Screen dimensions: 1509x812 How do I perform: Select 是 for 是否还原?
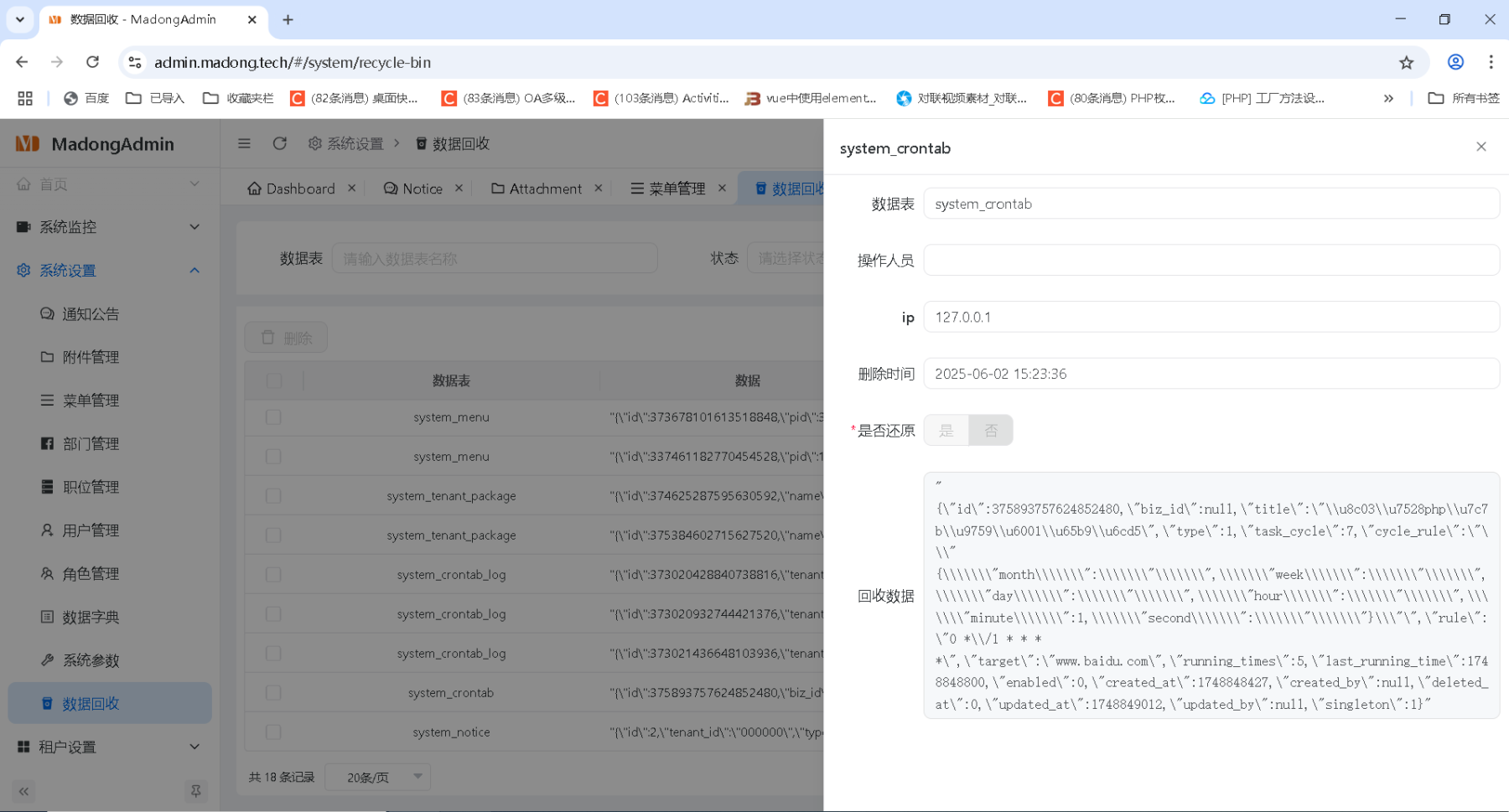[x=946, y=430]
